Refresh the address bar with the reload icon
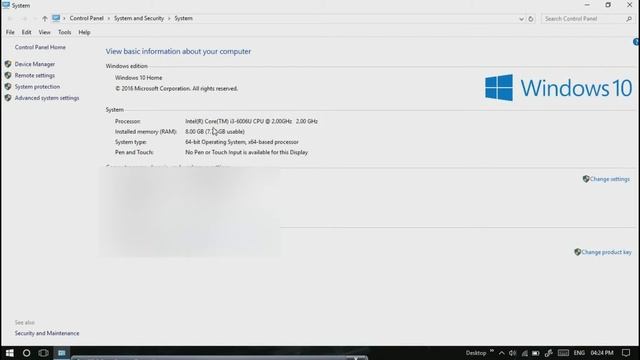This screenshot has height=360, width=640. tap(531, 19)
